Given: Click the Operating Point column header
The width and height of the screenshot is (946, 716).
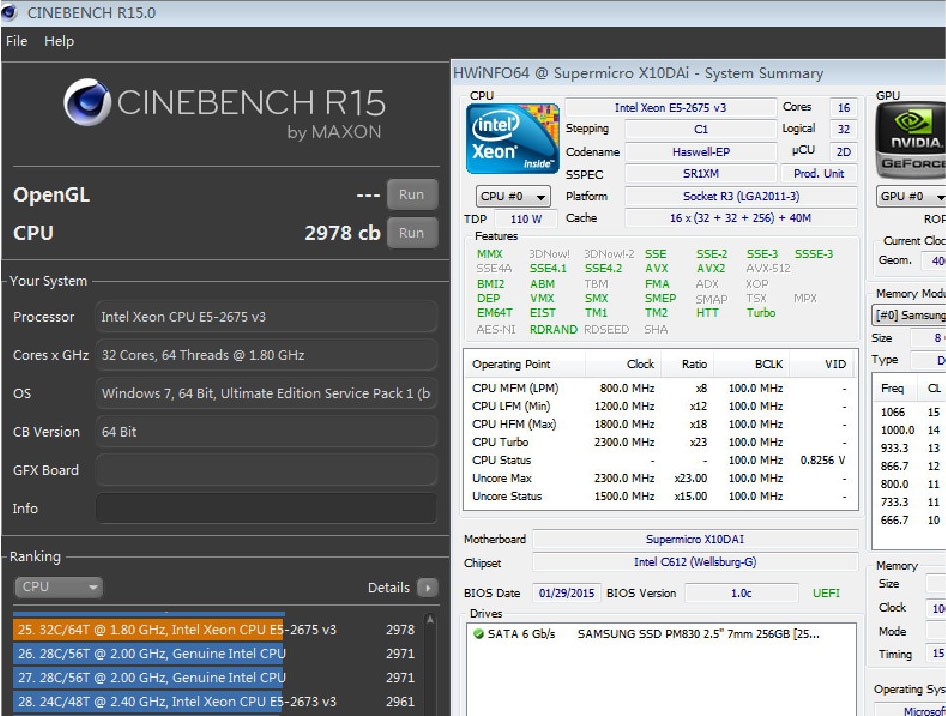Looking at the screenshot, I should (525, 364).
